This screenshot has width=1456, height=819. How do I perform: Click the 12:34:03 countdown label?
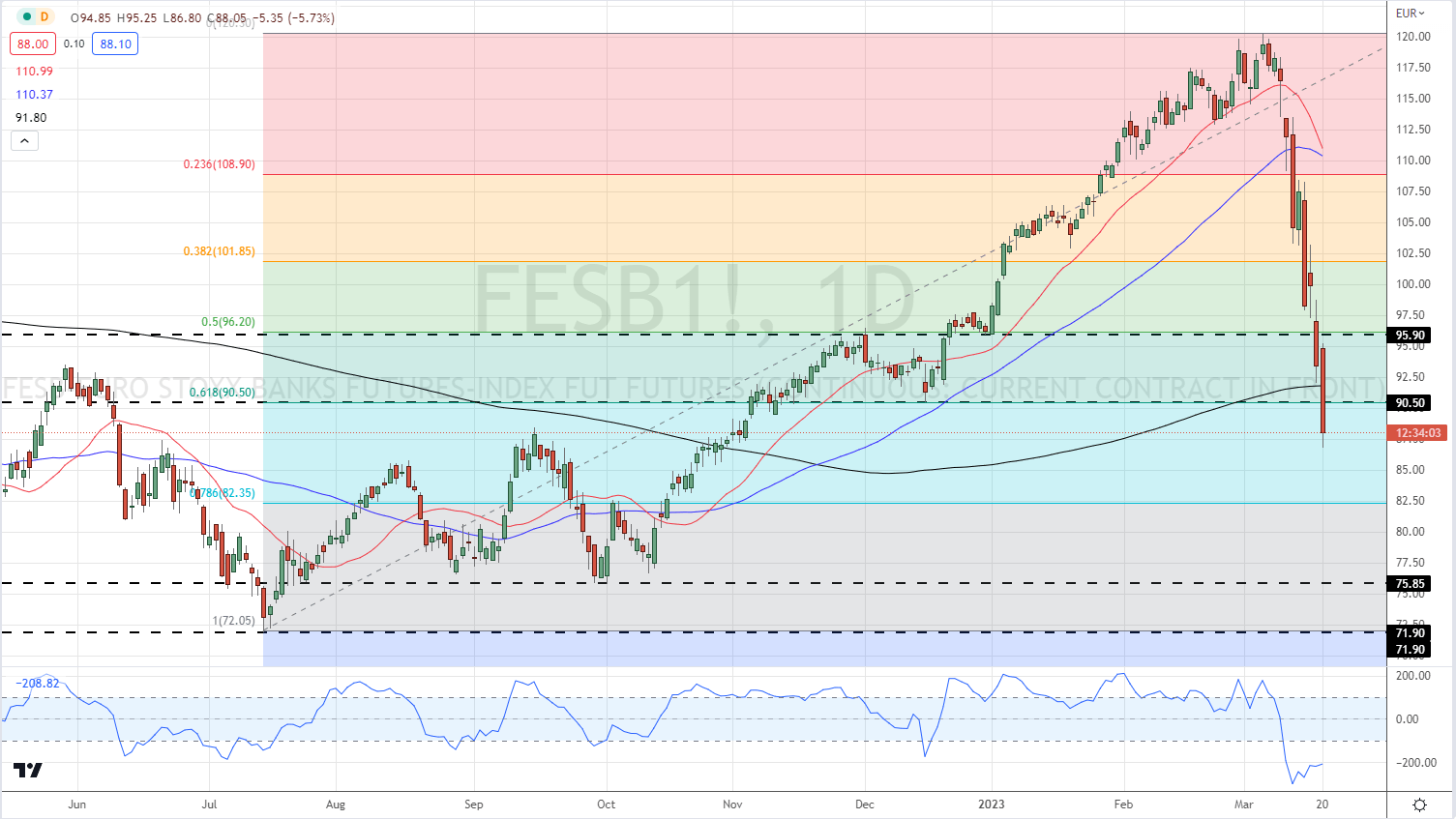[x=1417, y=433]
